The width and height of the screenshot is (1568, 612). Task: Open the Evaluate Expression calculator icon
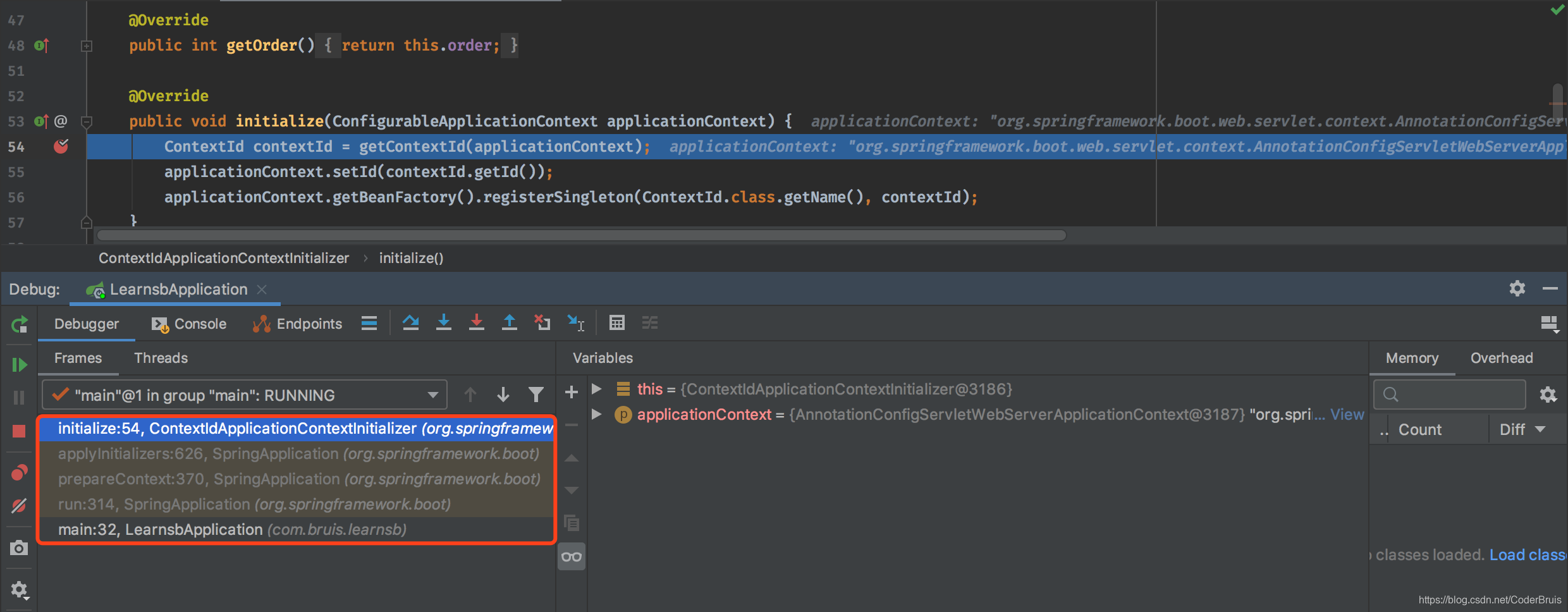point(617,323)
